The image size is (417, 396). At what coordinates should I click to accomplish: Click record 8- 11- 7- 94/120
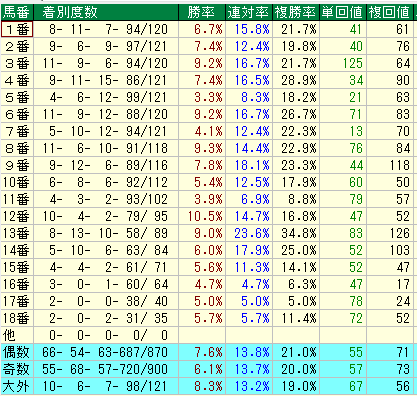pos(106,29)
